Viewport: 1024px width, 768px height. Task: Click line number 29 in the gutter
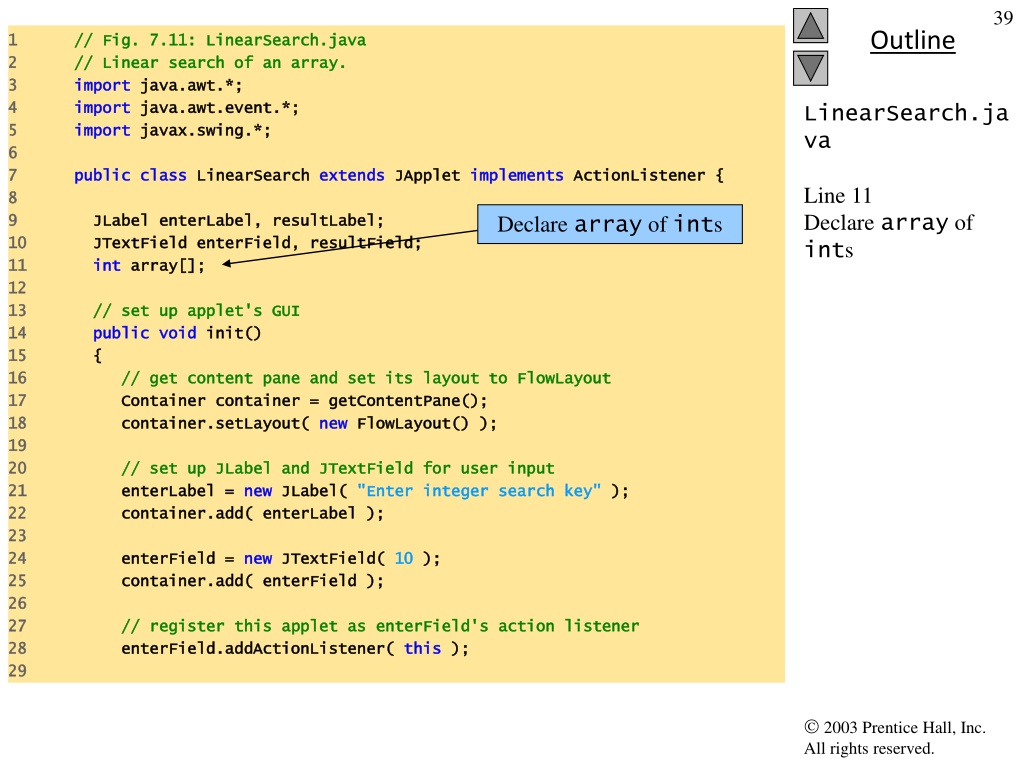[x=18, y=671]
